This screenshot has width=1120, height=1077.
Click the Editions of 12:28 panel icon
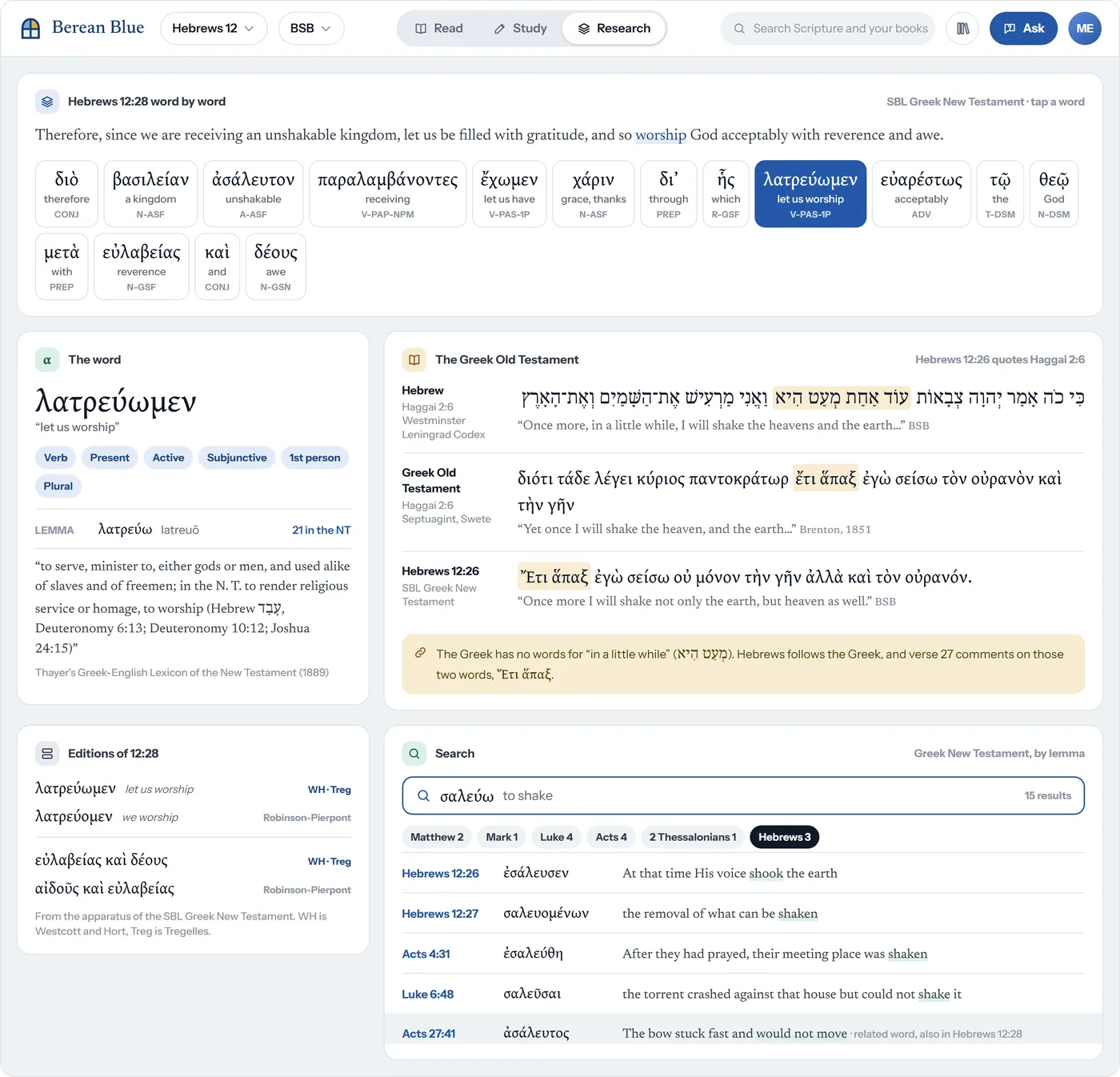(x=47, y=754)
